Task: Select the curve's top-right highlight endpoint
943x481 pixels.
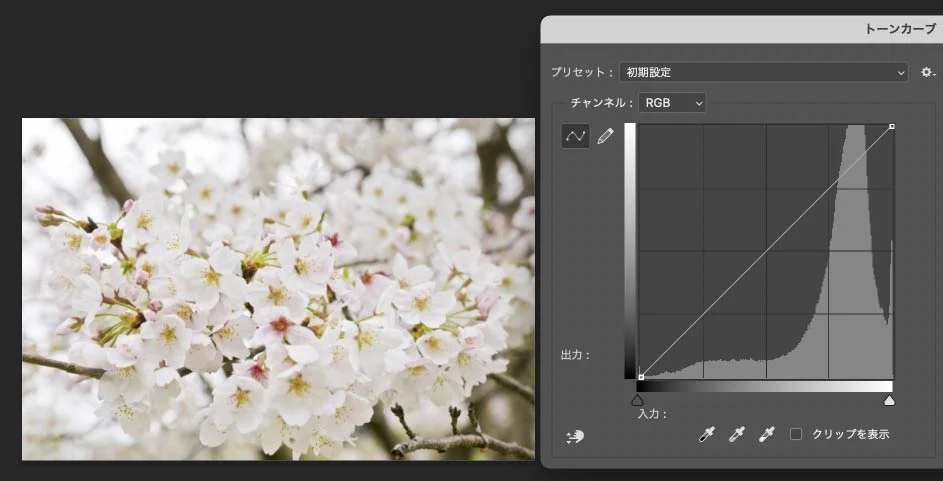Action: (891, 127)
